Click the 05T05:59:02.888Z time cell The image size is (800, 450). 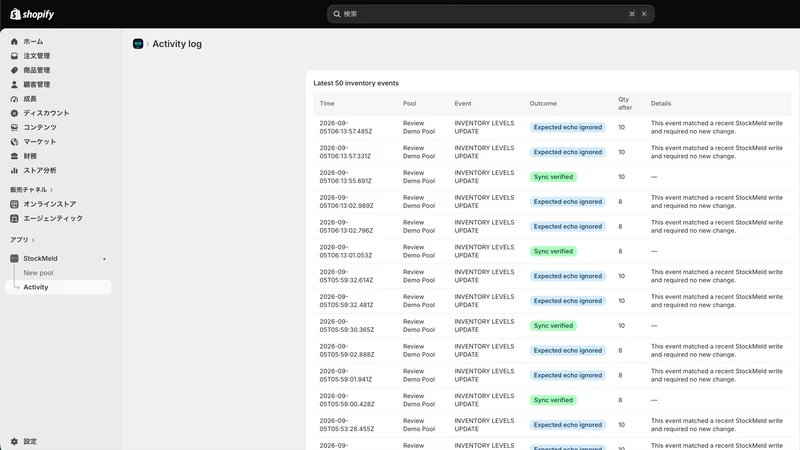(x=347, y=351)
